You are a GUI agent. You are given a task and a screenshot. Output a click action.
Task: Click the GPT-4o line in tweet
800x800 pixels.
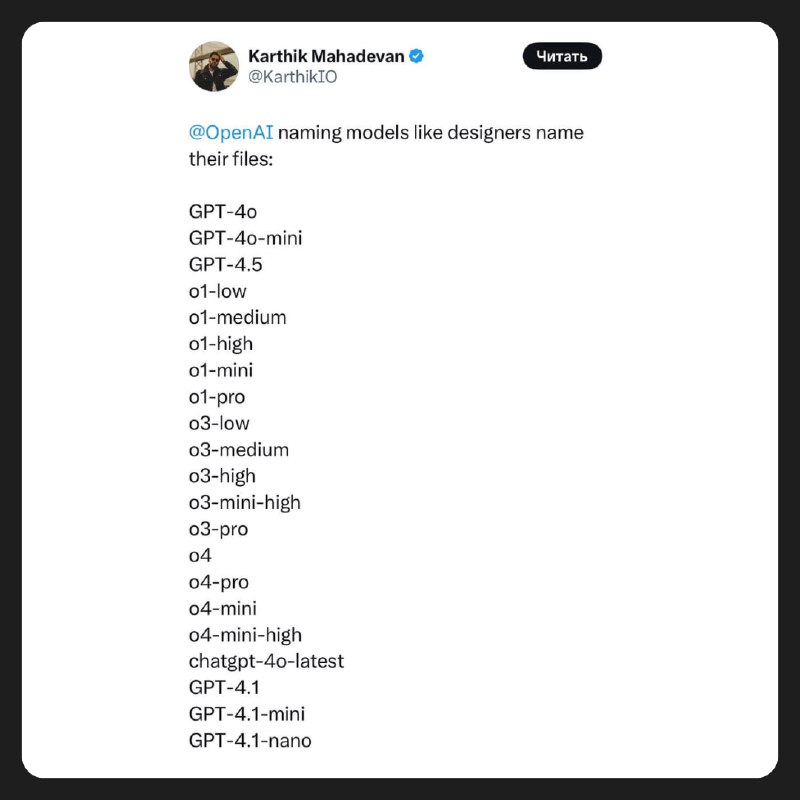click(223, 212)
